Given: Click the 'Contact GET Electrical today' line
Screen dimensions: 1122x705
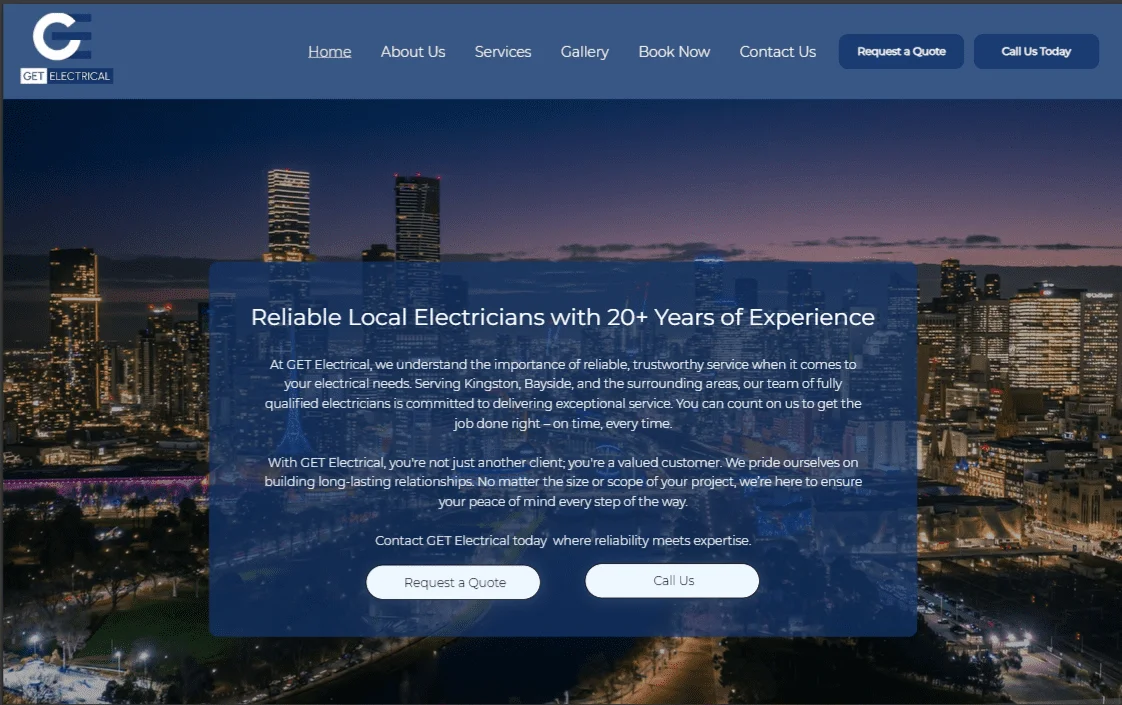Looking at the screenshot, I should (x=562, y=540).
